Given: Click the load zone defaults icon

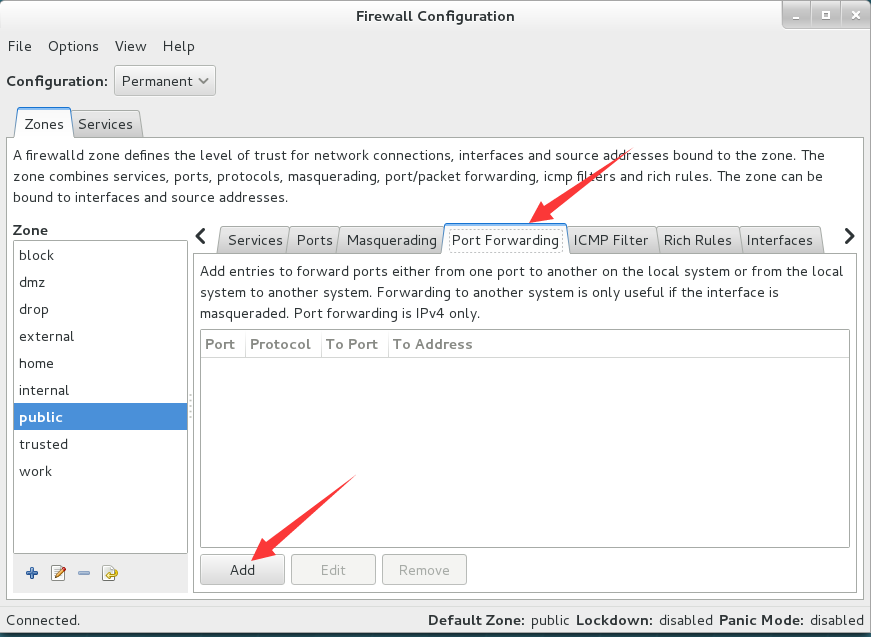Looking at the screenshot, I should [110, 573].
